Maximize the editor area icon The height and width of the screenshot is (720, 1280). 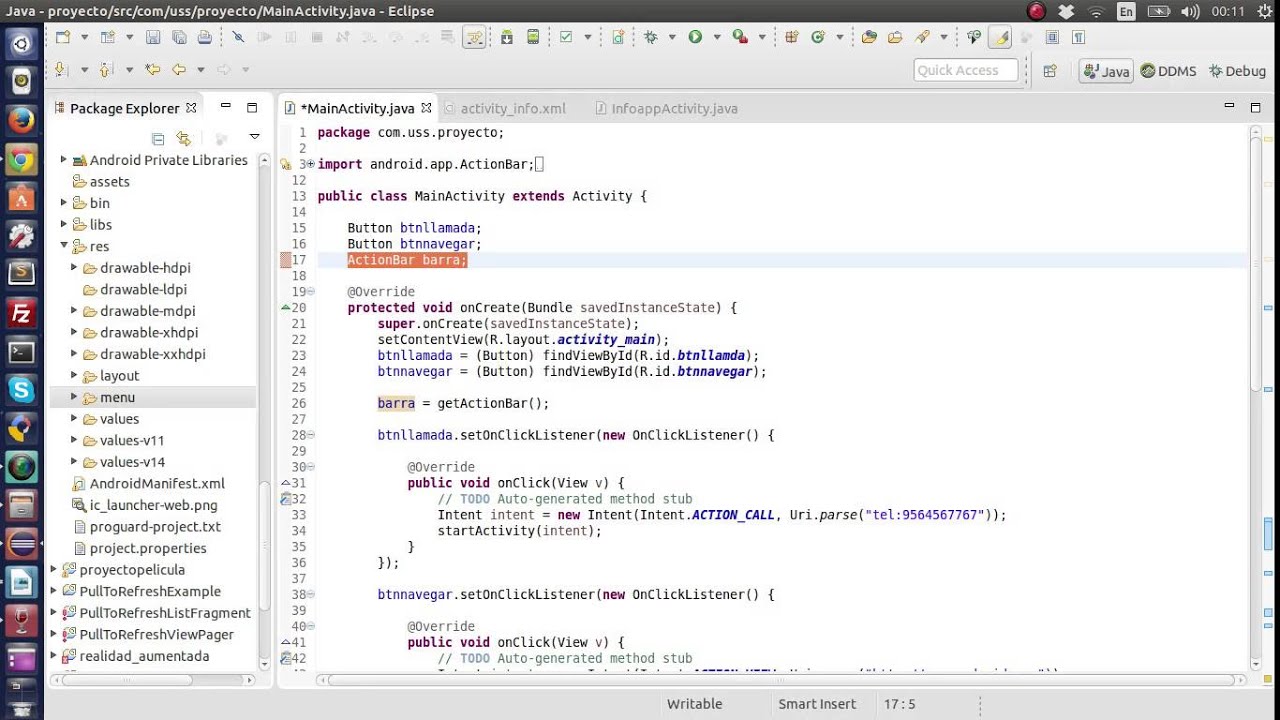pos(1255,107)
